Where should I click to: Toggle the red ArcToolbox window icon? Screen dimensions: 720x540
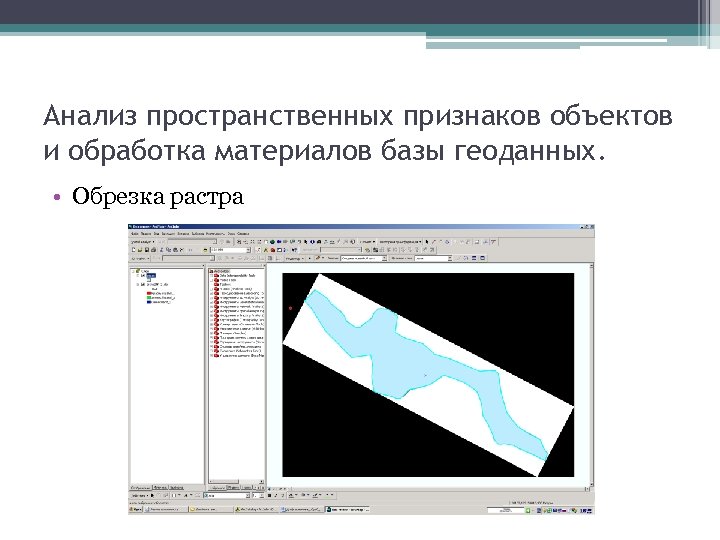pyautogui.click(x=273, y=250)
